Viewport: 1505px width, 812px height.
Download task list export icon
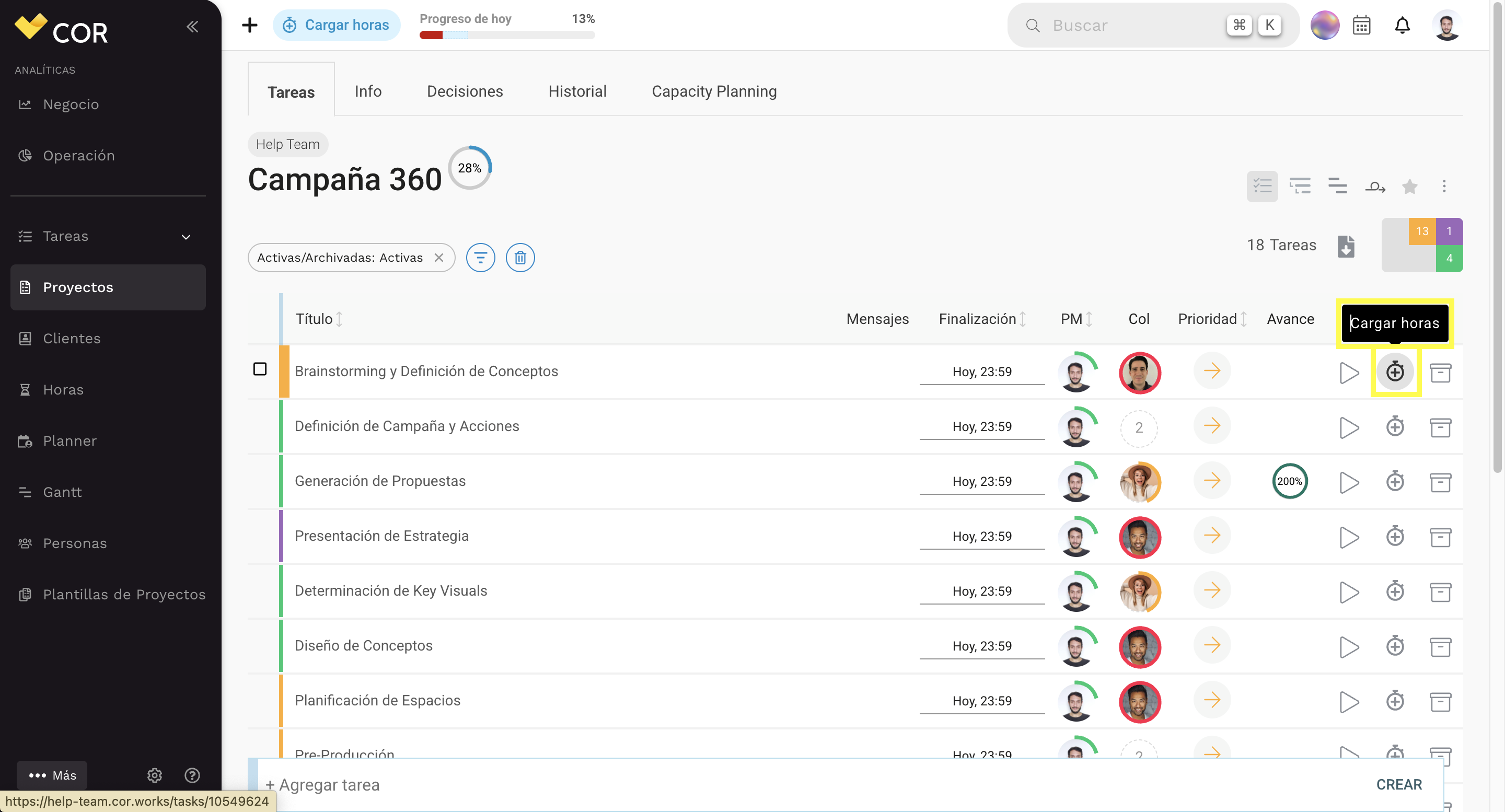(1346, 246)
